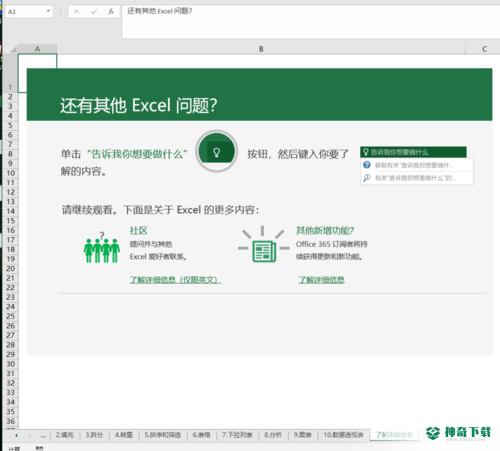Follow 了解详细信息 (仅限英文) community link
Image resolution: width=500 pixels, height=451 pixels.
pos(175,280)
